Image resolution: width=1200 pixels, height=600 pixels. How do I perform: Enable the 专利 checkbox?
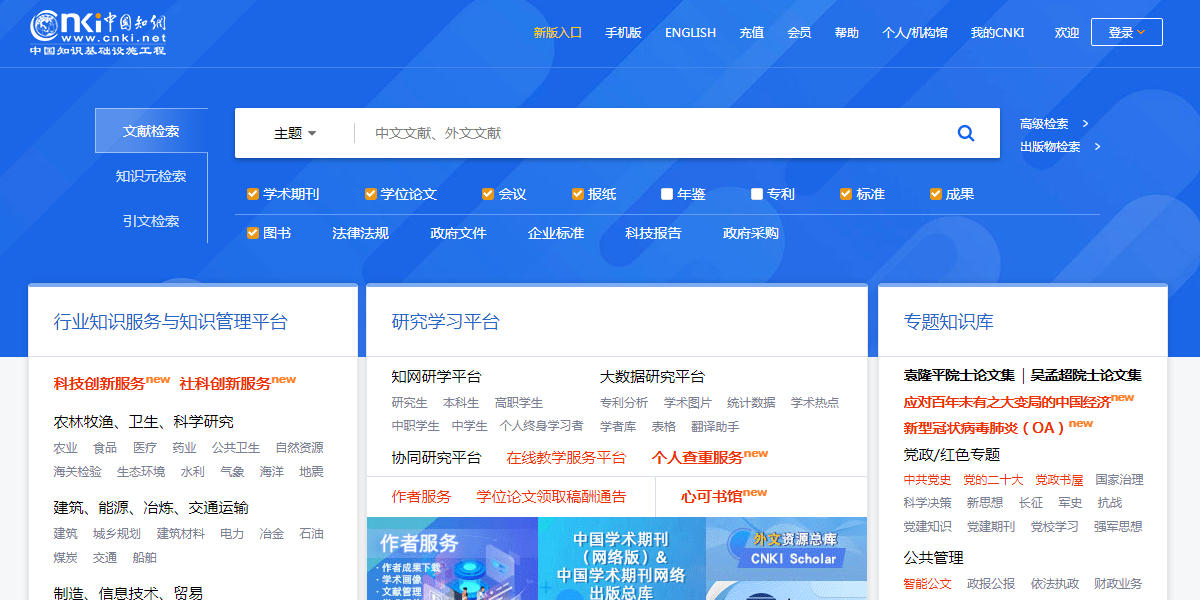757,194
